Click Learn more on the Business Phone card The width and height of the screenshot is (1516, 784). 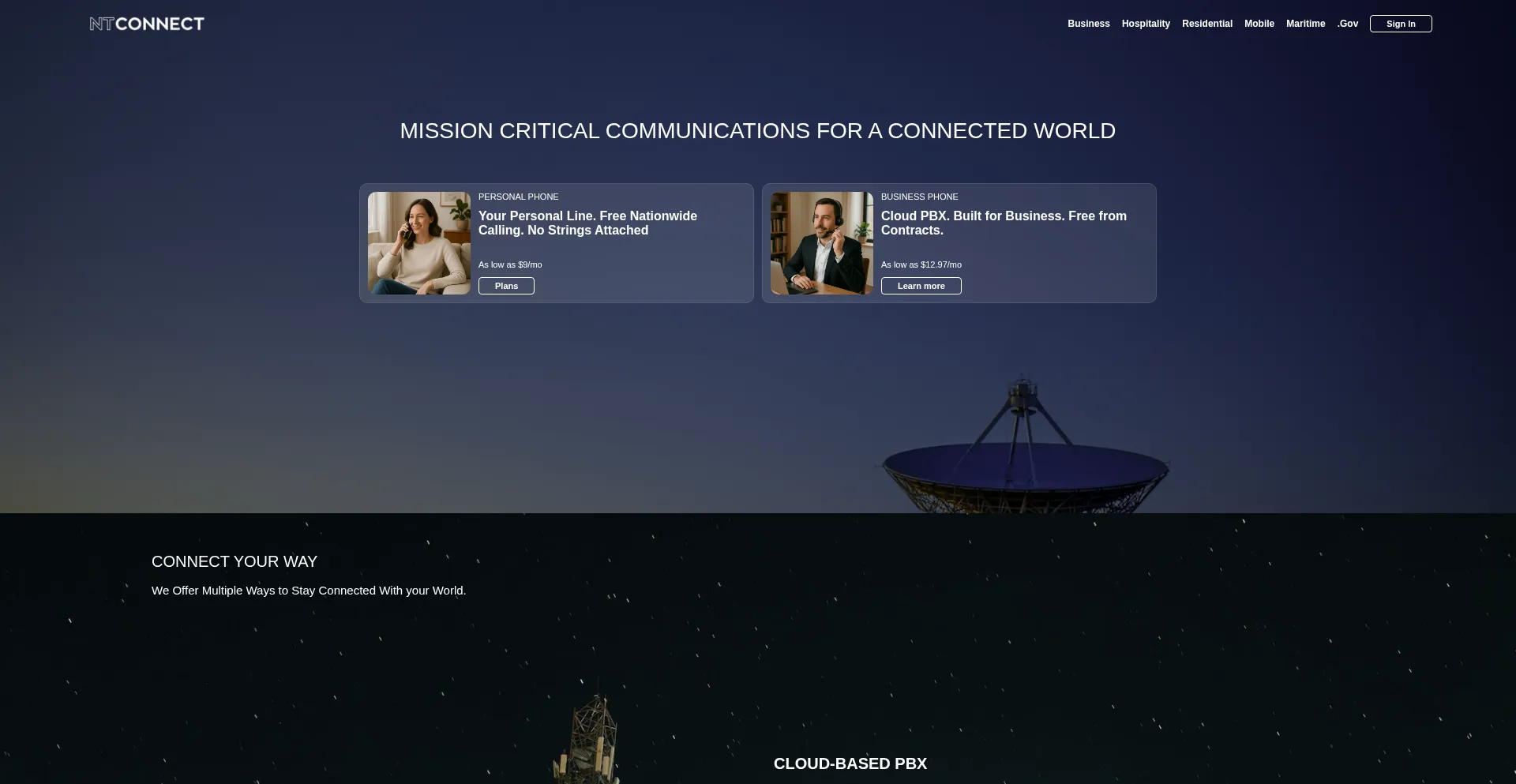click(x=921, y=286)
